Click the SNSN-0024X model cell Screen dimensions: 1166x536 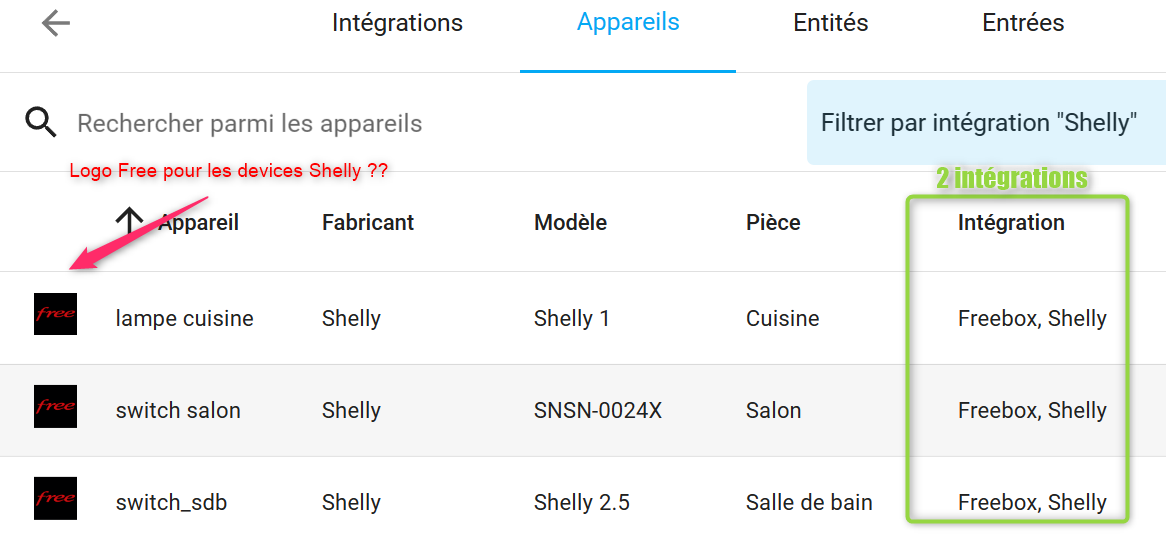598,410
